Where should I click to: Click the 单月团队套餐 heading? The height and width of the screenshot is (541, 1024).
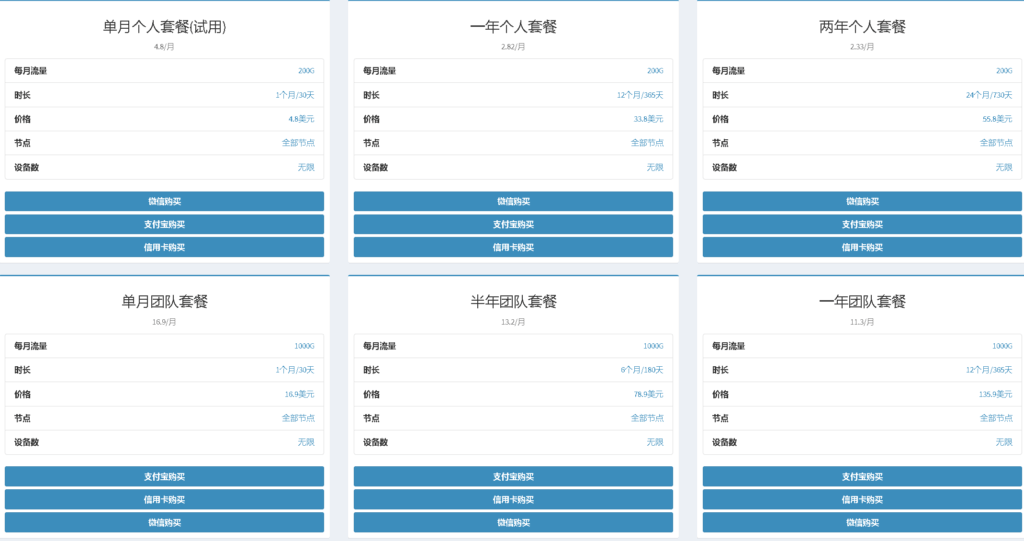[x=165, y=302]
